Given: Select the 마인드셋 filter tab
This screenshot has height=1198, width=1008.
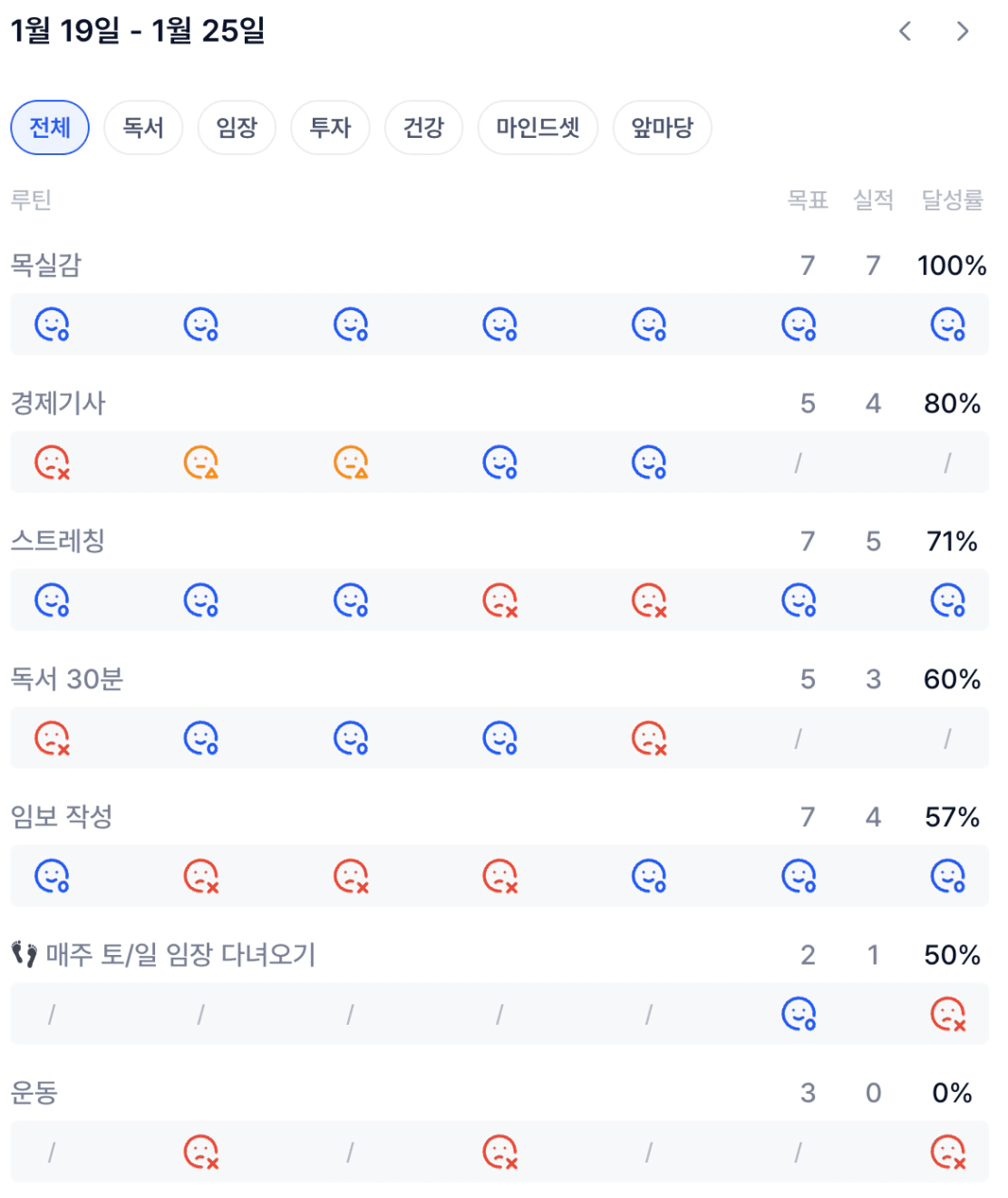Looking at the screenshot, I should (x=538, y=128).
